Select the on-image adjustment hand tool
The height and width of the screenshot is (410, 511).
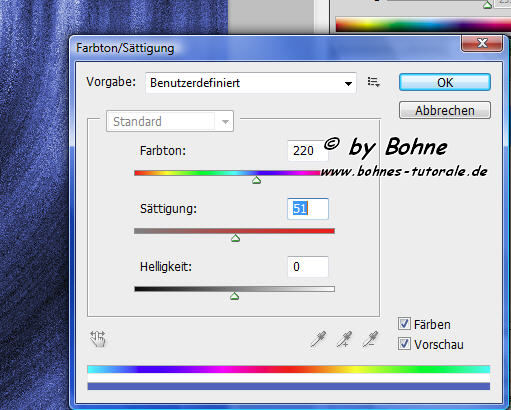point(98,339)
